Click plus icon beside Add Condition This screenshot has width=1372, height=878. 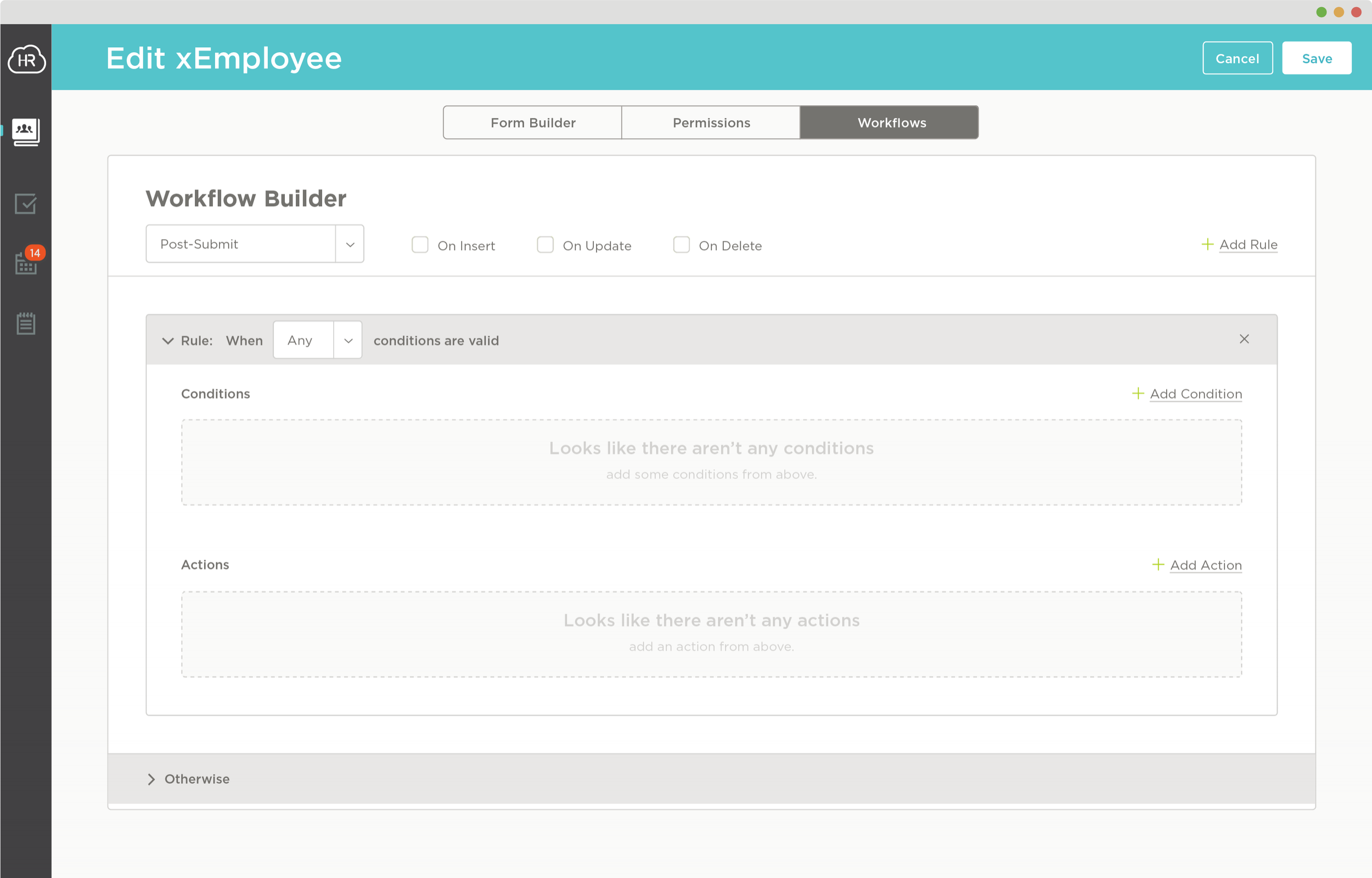tap(1137, 393)
